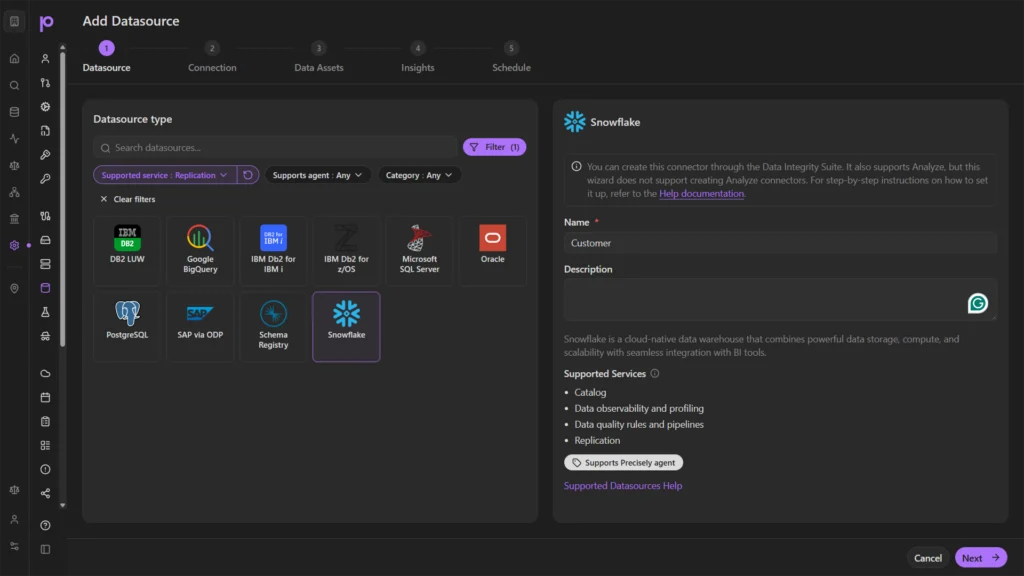The image size is (1024, 576).
Task: Open the share nodes icon in the sidebar
Action: click(45, 493)
